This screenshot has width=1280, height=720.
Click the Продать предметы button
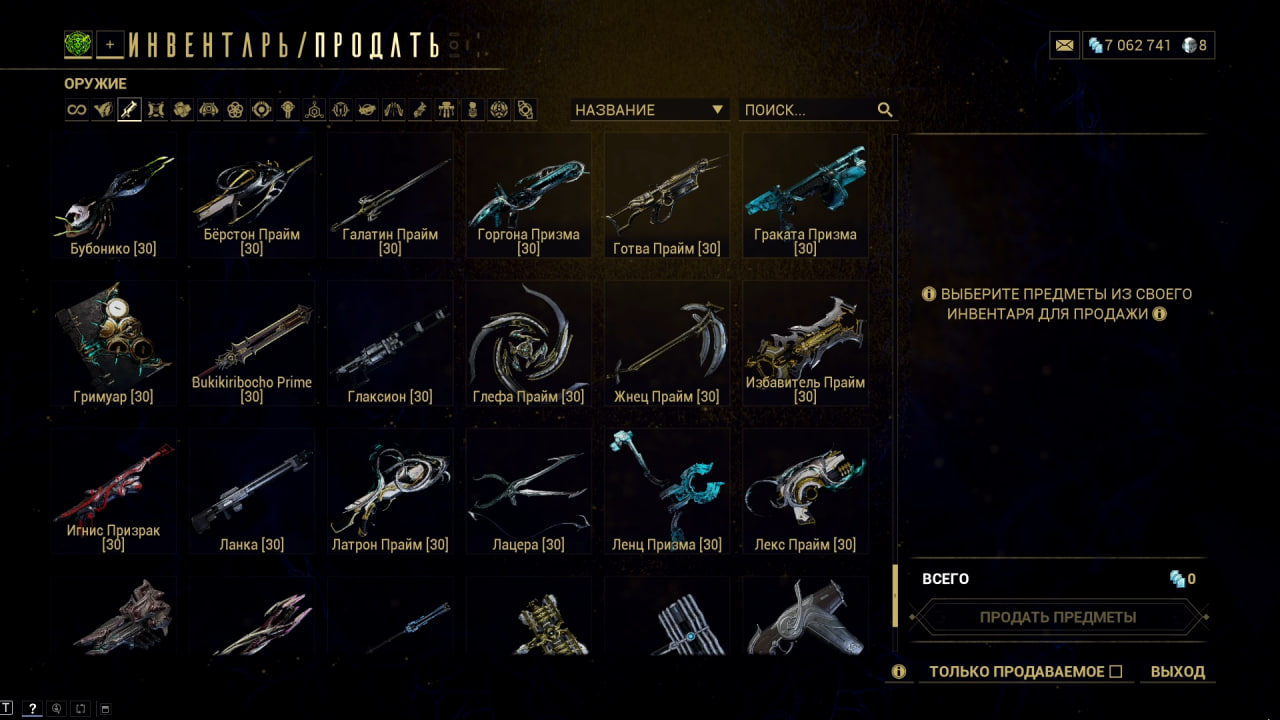click(1058, 617)
